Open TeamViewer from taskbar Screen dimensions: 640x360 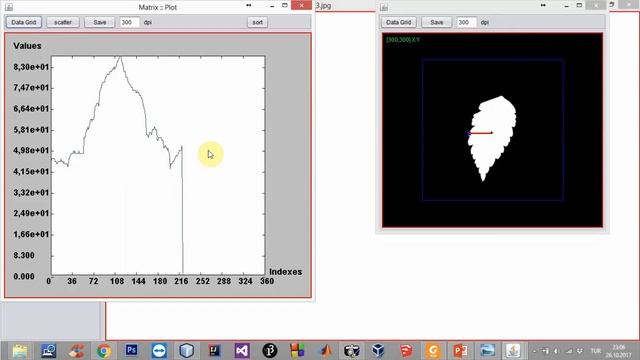pyautogui.click(x=159, y=350)
